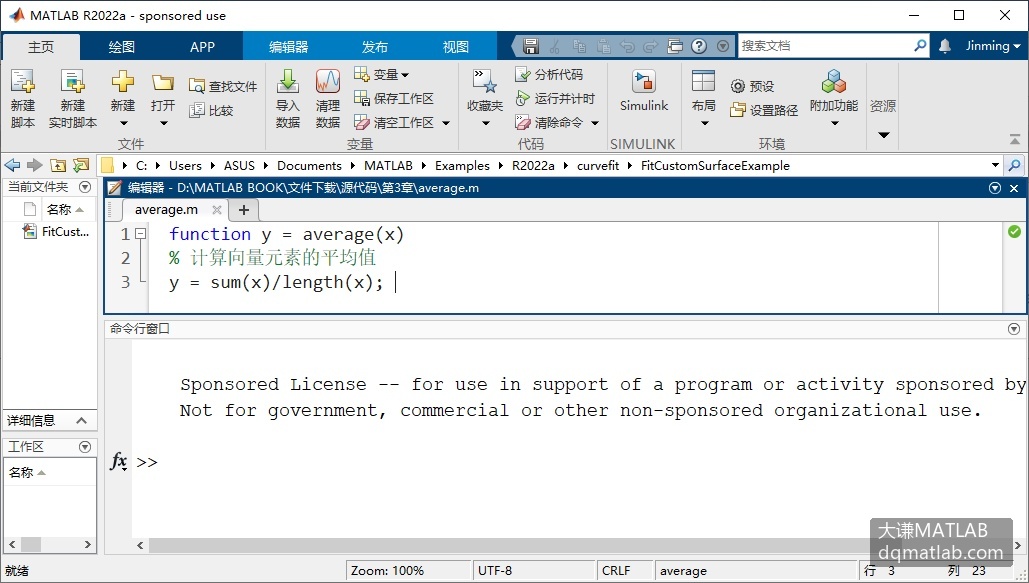The image size is (1029, 583).
Task: Click Save Workspace (保存工作区)
Action: point(394,98)
